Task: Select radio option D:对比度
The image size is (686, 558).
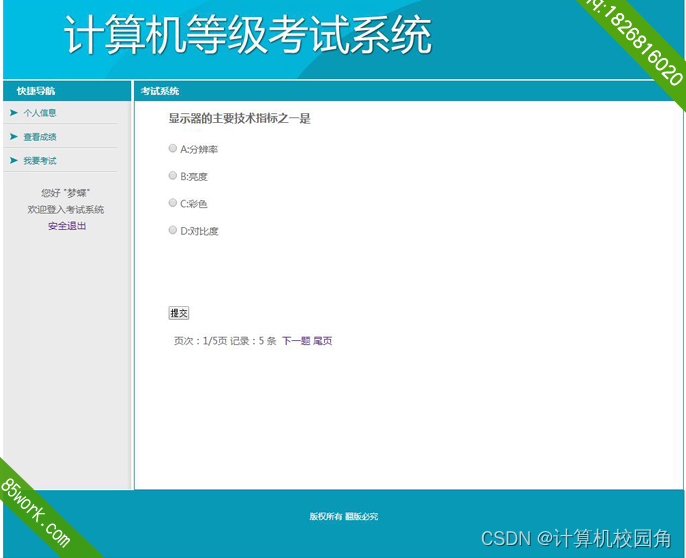Action: tap(172, 230)
